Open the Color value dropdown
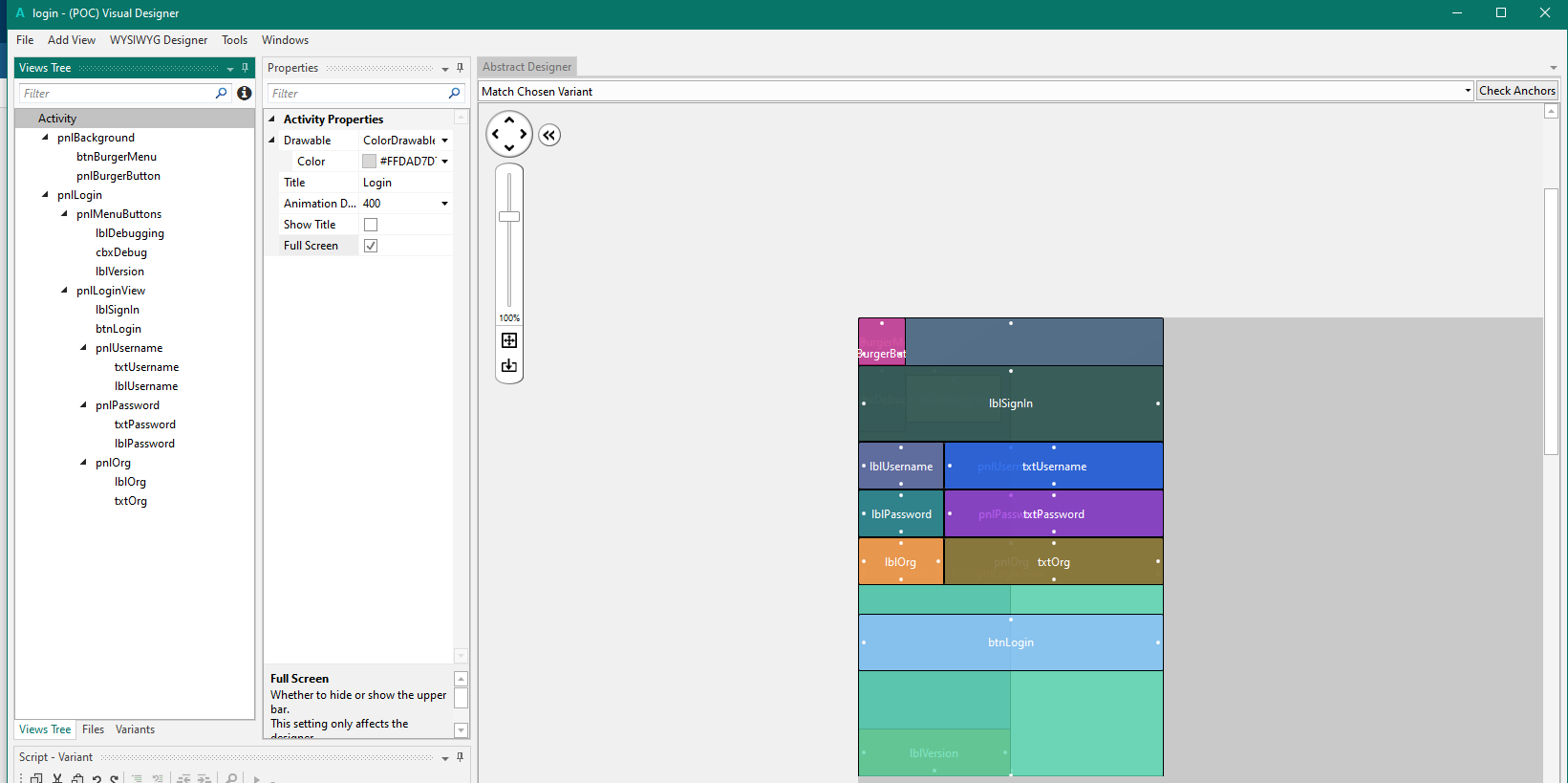The width and height of the screenshot is (1568, 783). [x=444, y=162]
